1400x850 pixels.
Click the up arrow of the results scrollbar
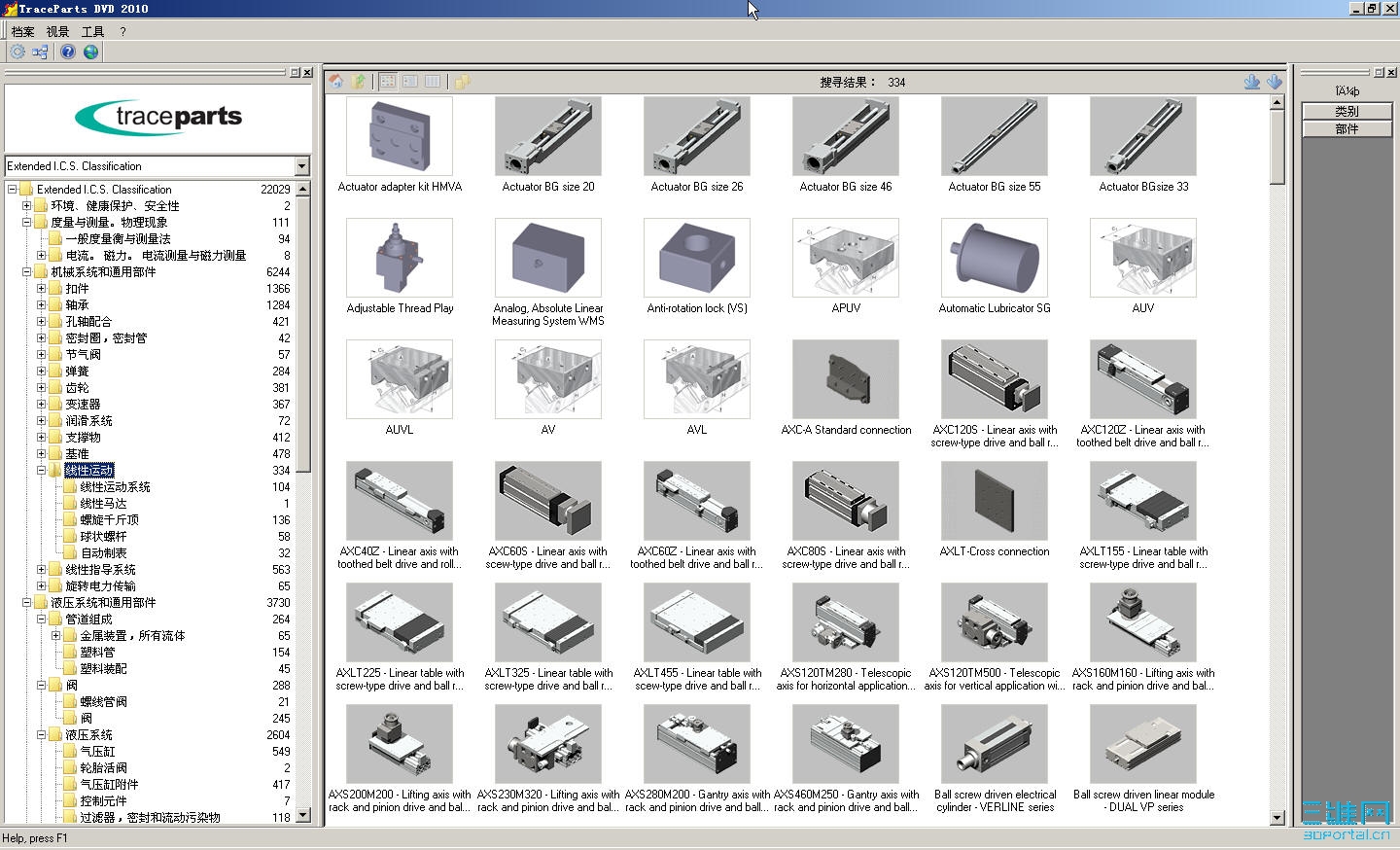[1277, 104]
